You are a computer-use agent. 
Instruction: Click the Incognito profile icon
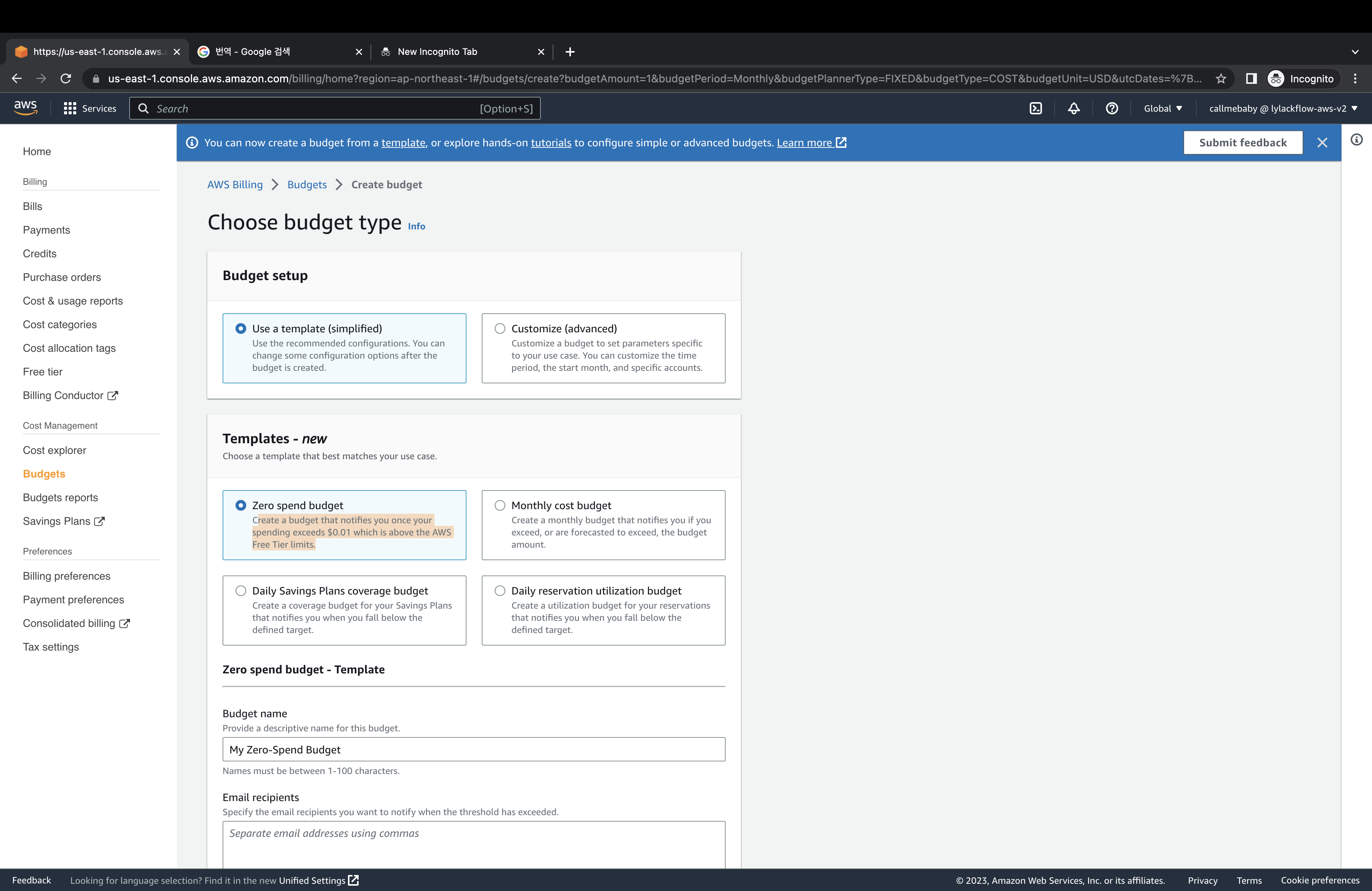coord(1300,79)
